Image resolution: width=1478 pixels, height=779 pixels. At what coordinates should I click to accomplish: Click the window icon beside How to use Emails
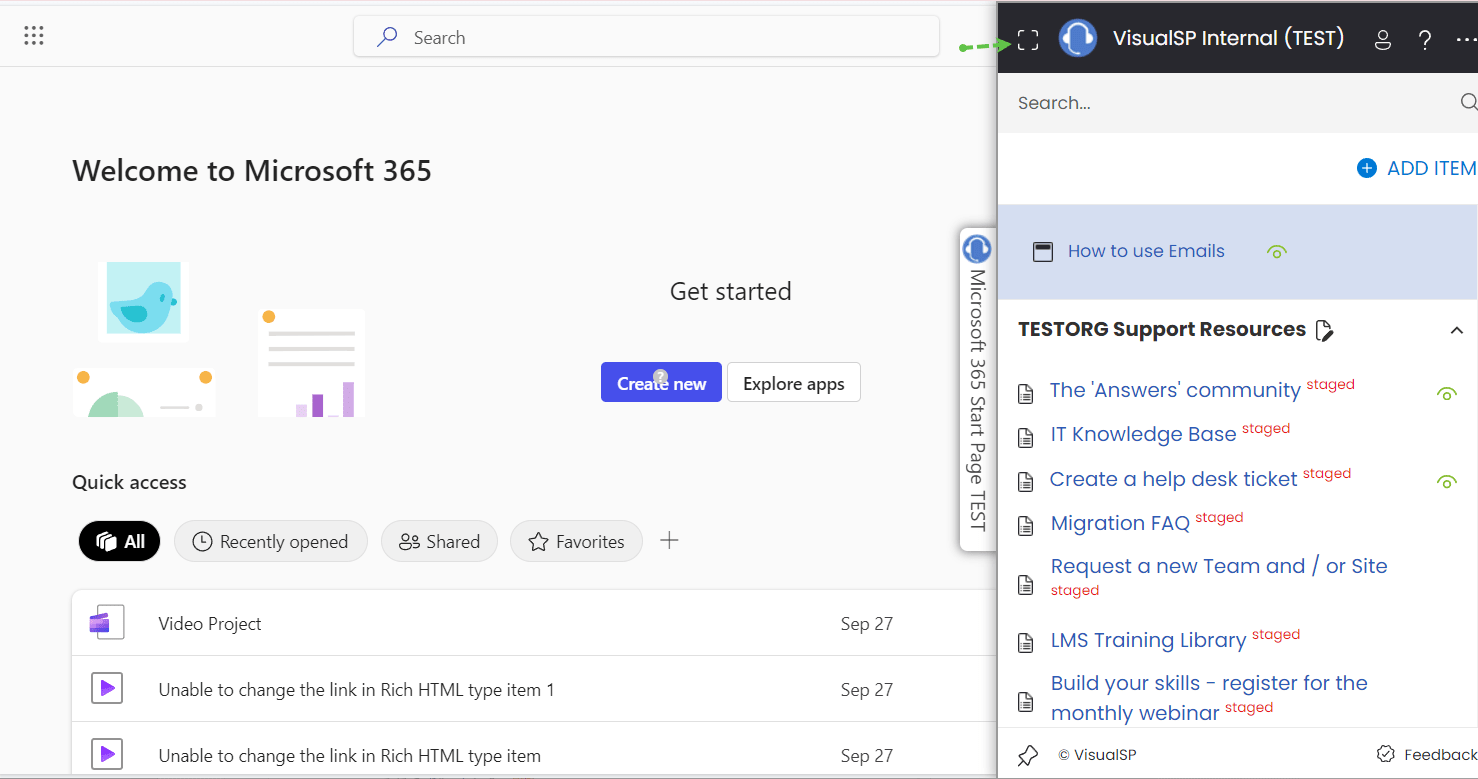point(1043,252)
